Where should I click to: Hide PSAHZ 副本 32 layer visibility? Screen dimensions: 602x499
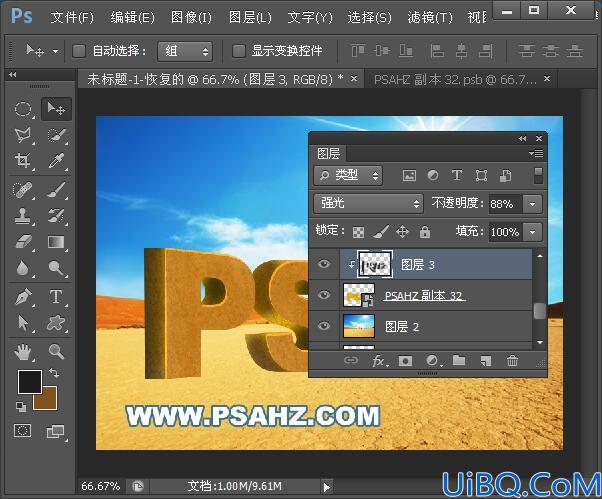pos(324,295)
